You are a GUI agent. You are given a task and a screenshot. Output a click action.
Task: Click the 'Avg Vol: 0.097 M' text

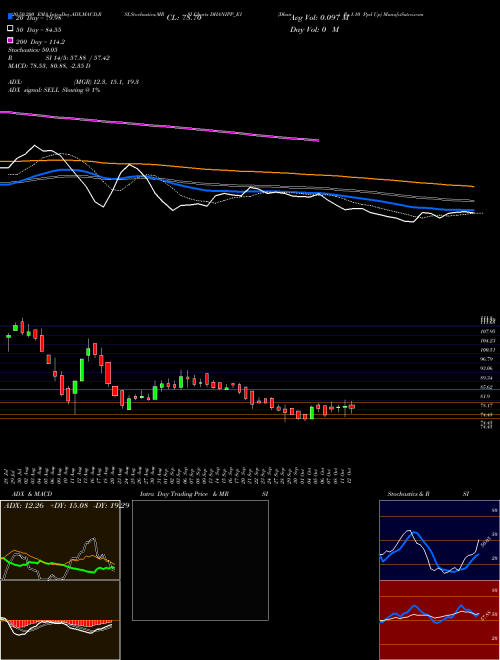click(319, 18)
